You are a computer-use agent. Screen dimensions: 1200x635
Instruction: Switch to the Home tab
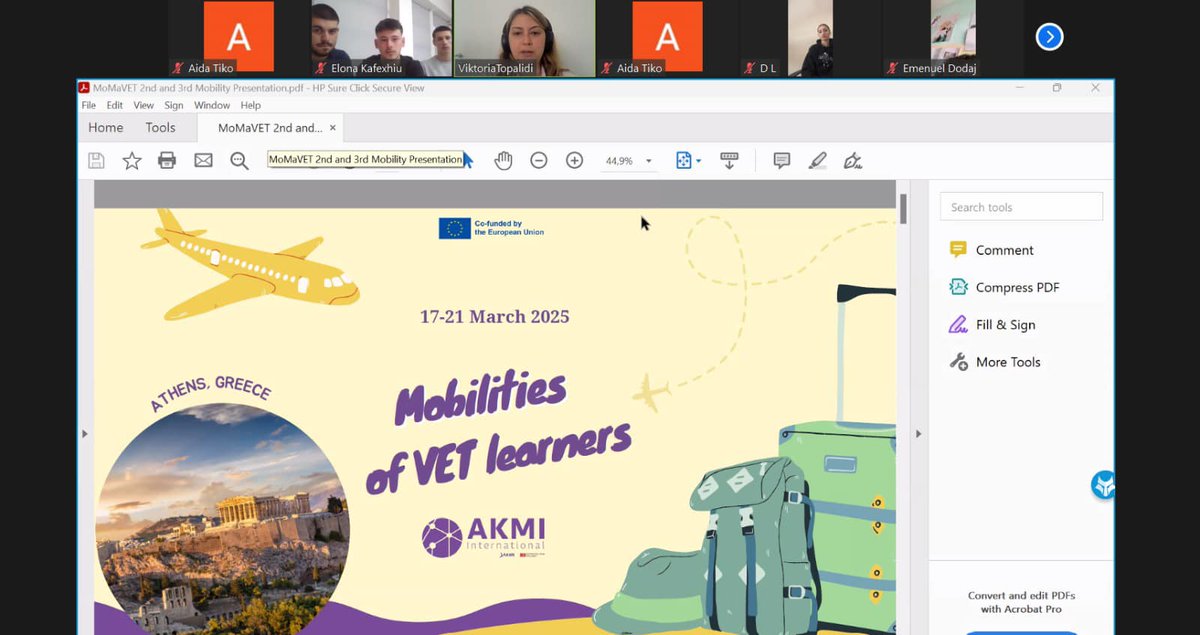coord(106,127)
